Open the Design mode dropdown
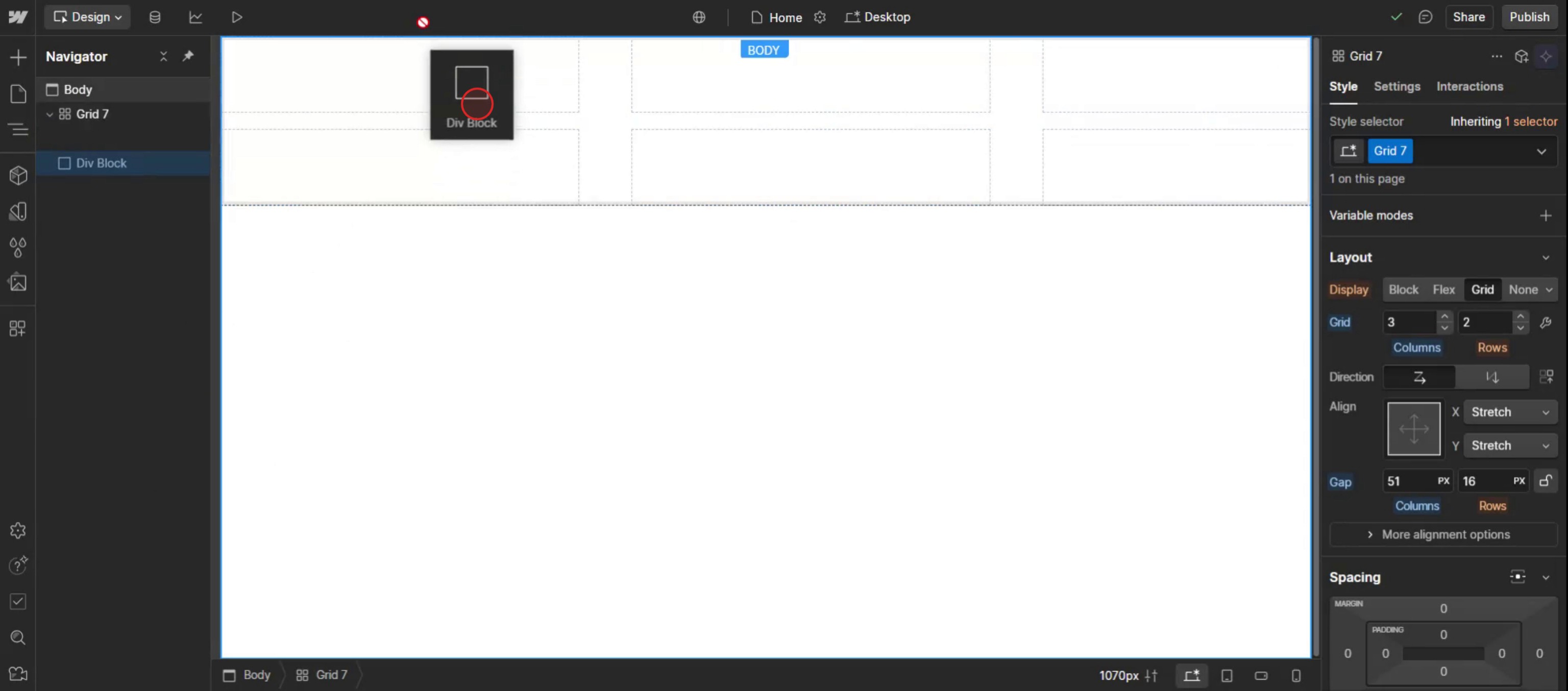The image size is (1568, 691). click(x=87, y=17)
